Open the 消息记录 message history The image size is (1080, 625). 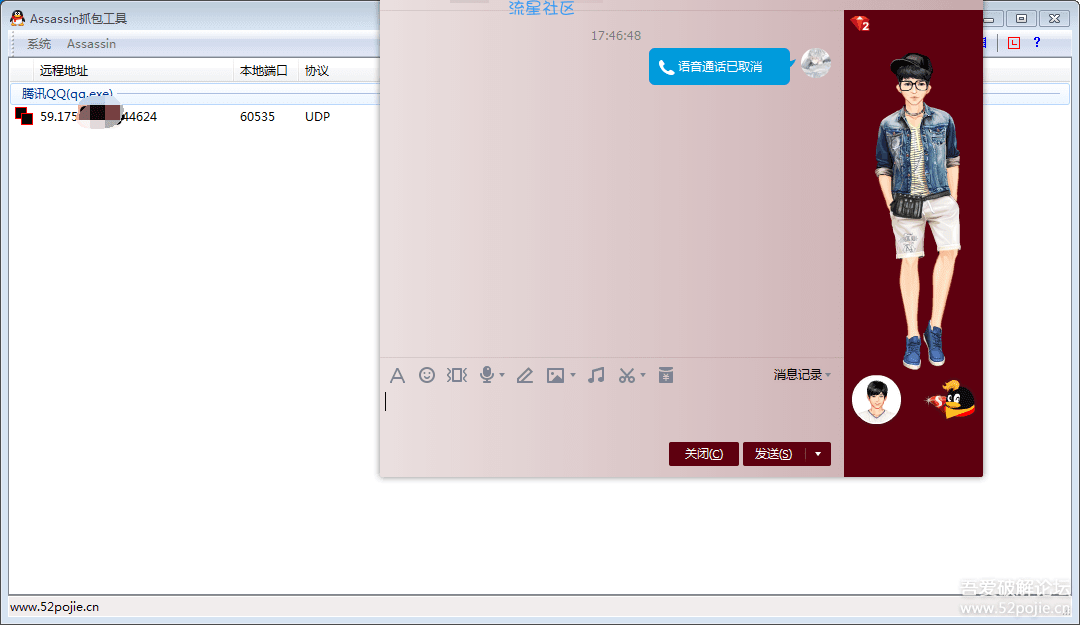click(x=801, y=375)
